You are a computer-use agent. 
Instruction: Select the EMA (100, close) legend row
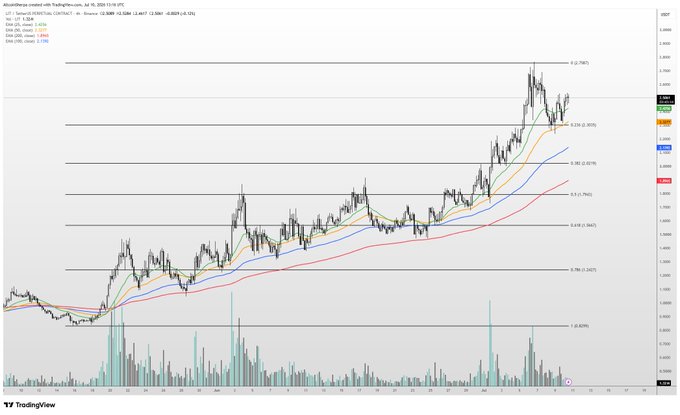(27, 41)
